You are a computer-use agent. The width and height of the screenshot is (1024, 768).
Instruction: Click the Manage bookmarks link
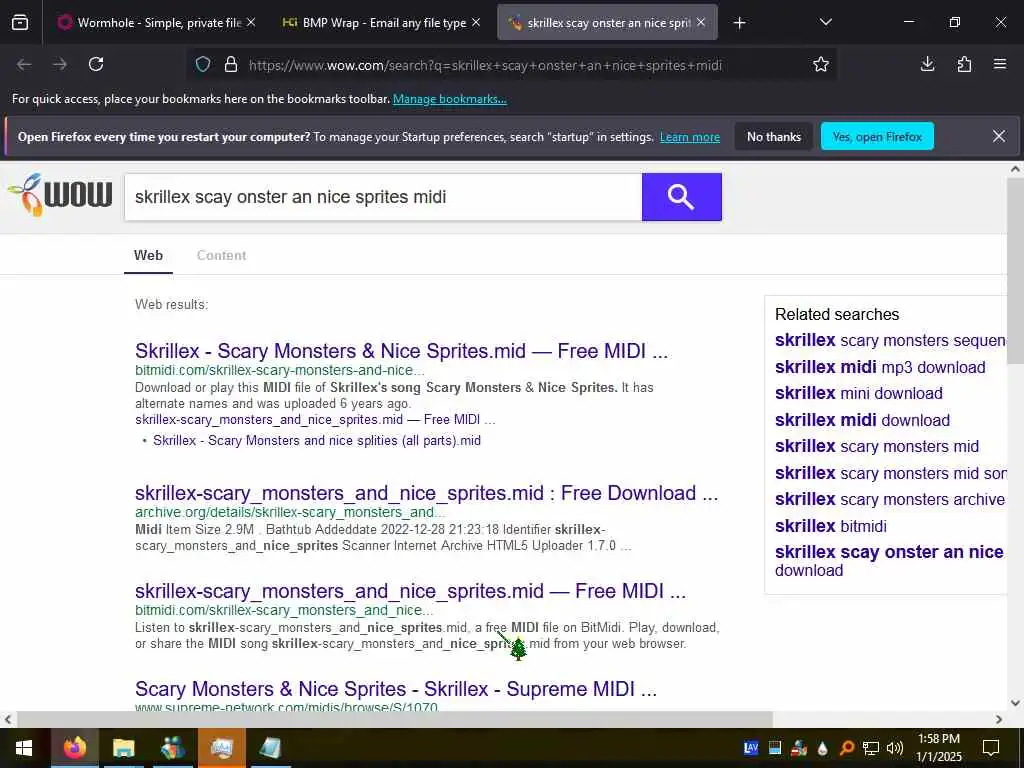[449, 99]
